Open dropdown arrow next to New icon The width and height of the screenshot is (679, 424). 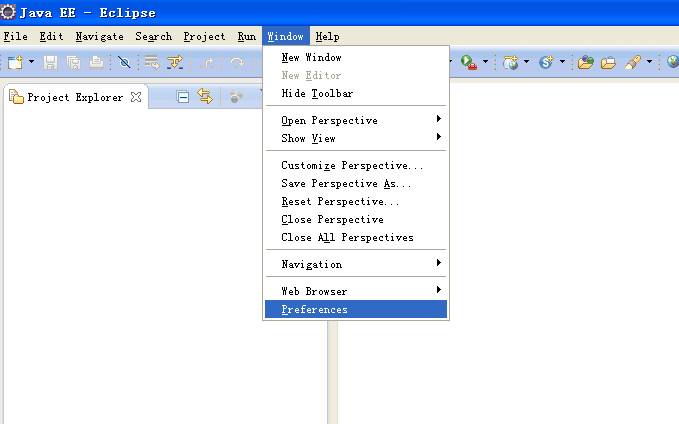coord(31,62)
